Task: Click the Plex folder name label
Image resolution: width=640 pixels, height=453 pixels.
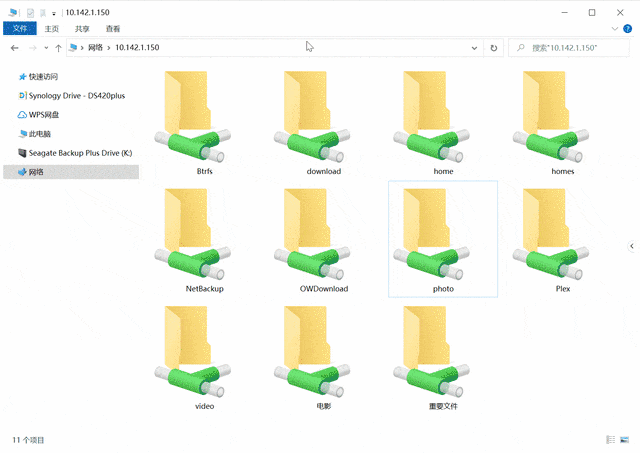Action: [562, 289]
